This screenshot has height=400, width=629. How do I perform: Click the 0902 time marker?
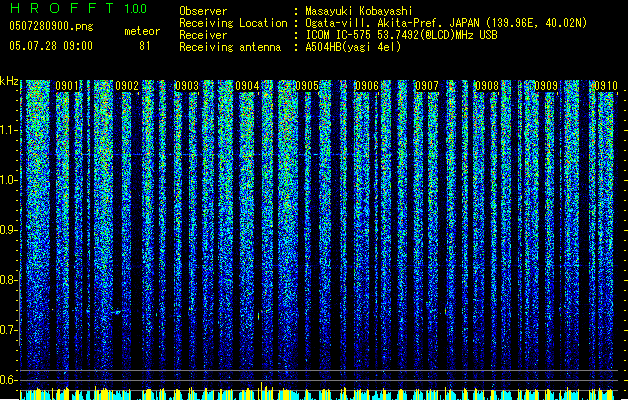pyautogui.click(x=127, y=86)
